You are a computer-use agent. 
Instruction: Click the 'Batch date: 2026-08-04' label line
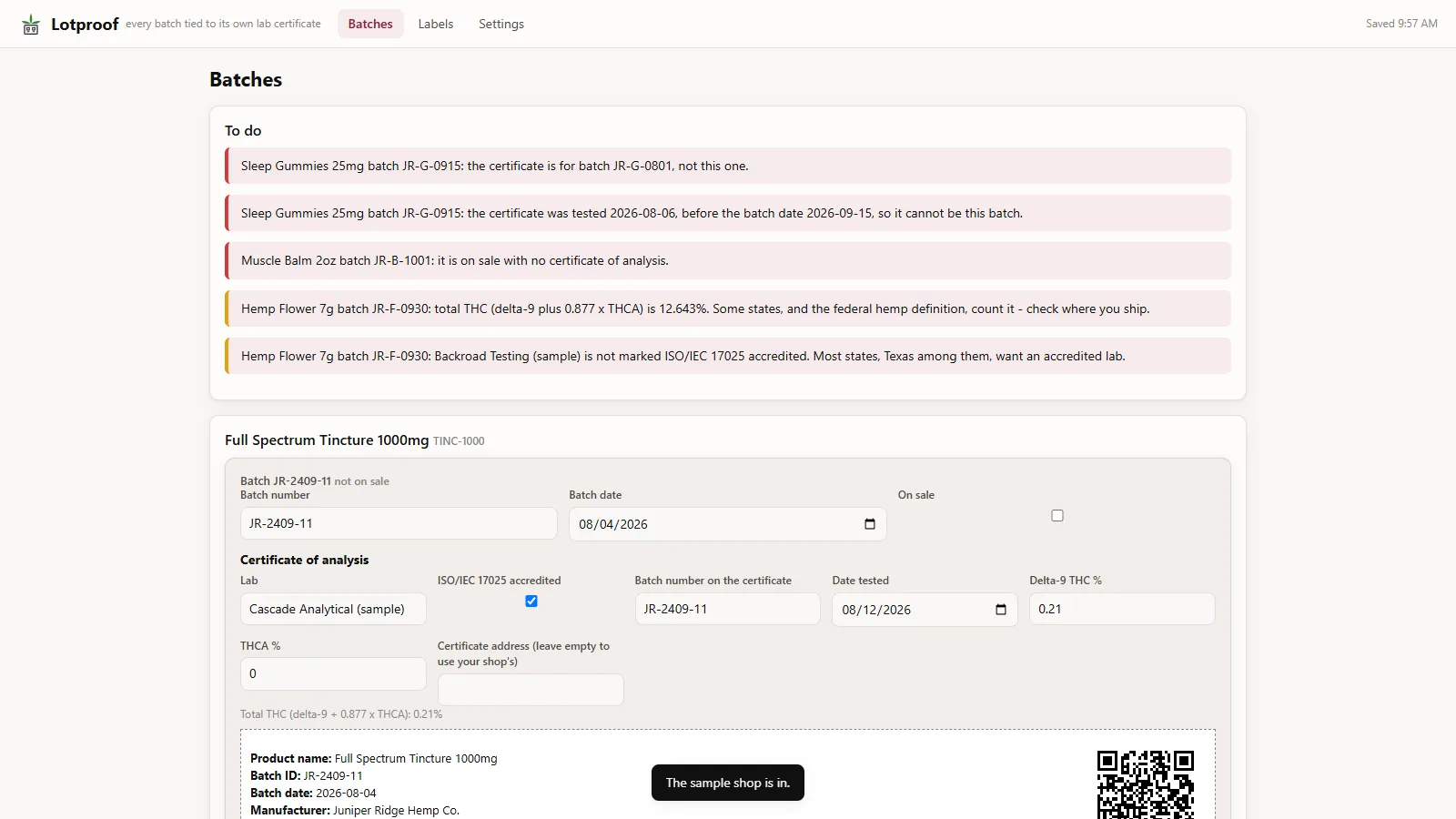tap(313, 793)
